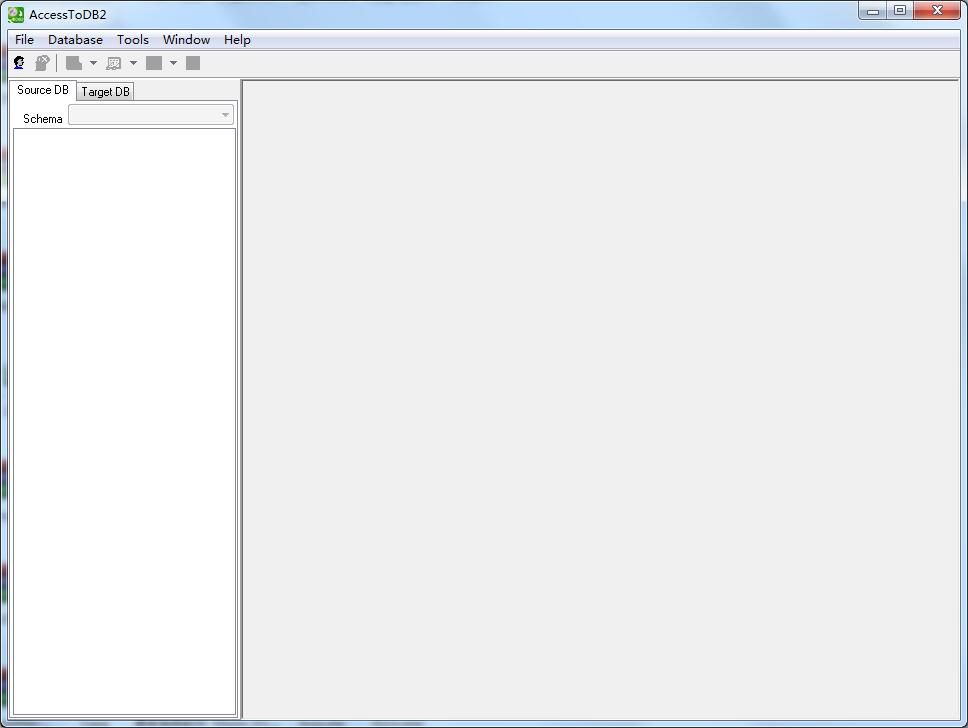The width and height of the screenshot is (968, 728).
Task: Expand arrow next to third gray toolbar icon
Action: click(x=173, y=63)
